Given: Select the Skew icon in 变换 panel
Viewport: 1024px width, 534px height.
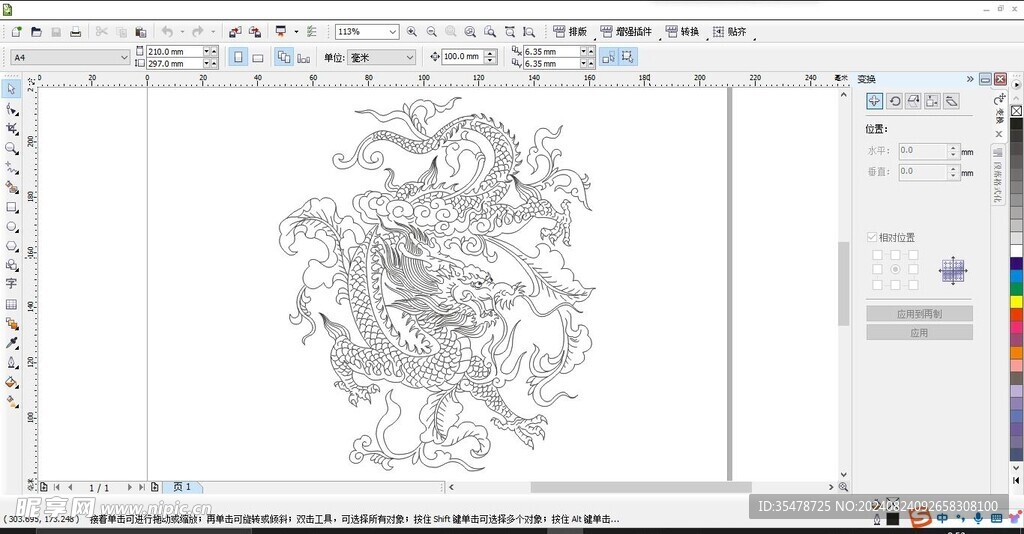Looking at the screenshot, I should coord(951,101).
